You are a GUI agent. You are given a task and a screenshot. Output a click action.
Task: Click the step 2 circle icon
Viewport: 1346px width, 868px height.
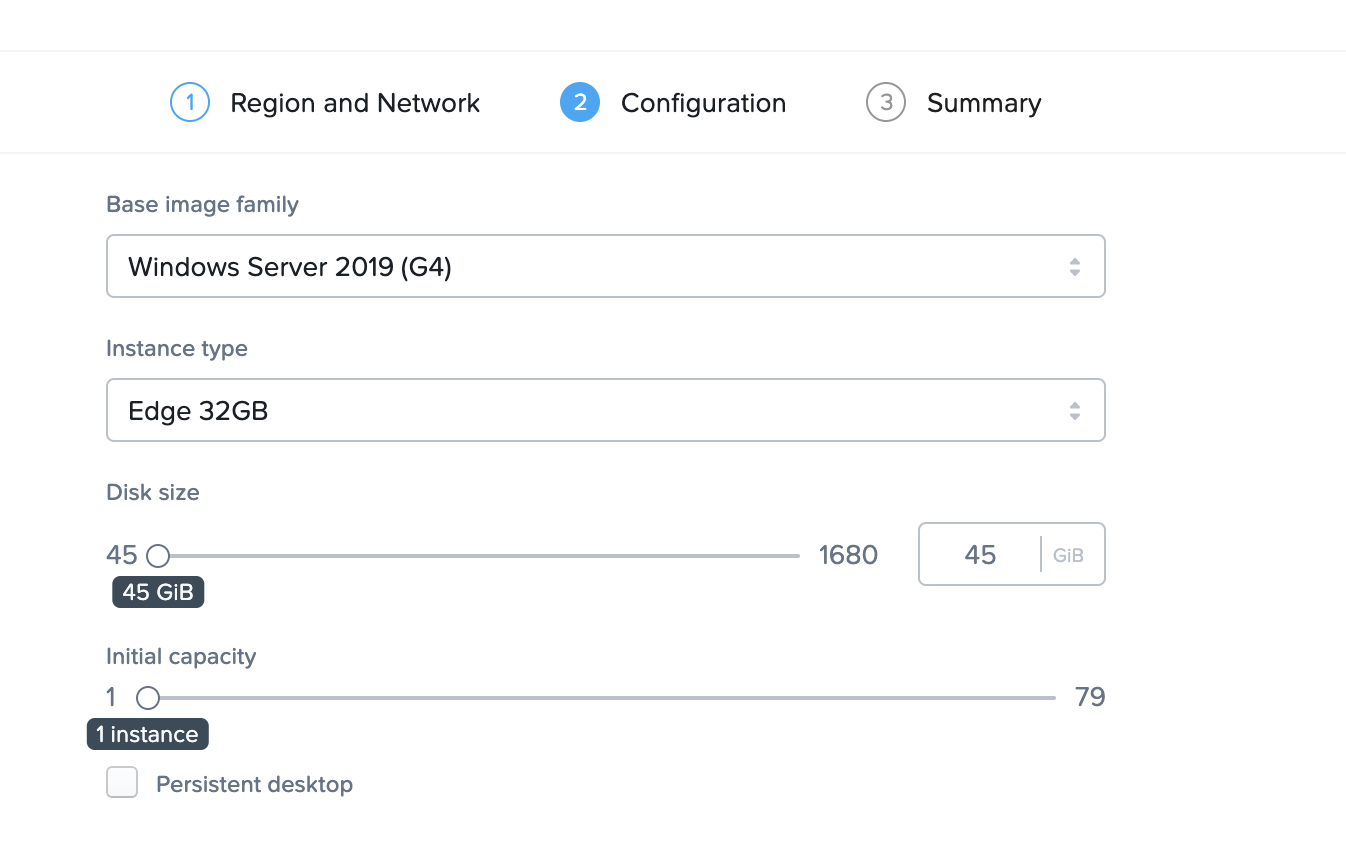point(580,103)
